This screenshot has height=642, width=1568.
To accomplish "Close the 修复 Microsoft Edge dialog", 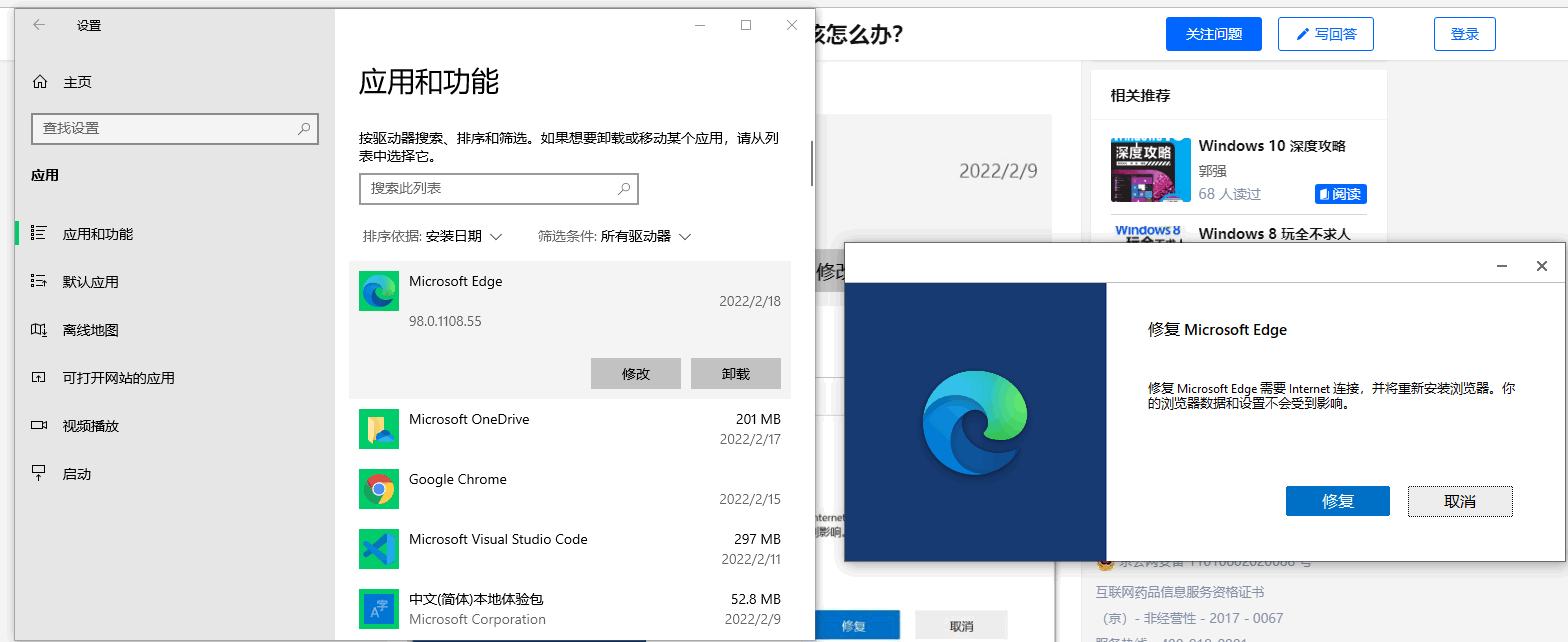I will (1542, 266).
